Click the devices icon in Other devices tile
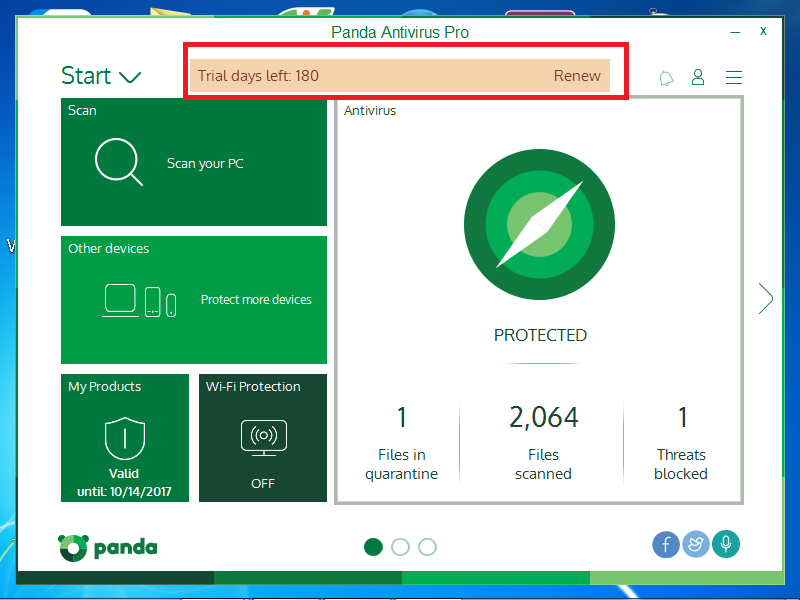800x600 pixels. click(x=139, y=301)
